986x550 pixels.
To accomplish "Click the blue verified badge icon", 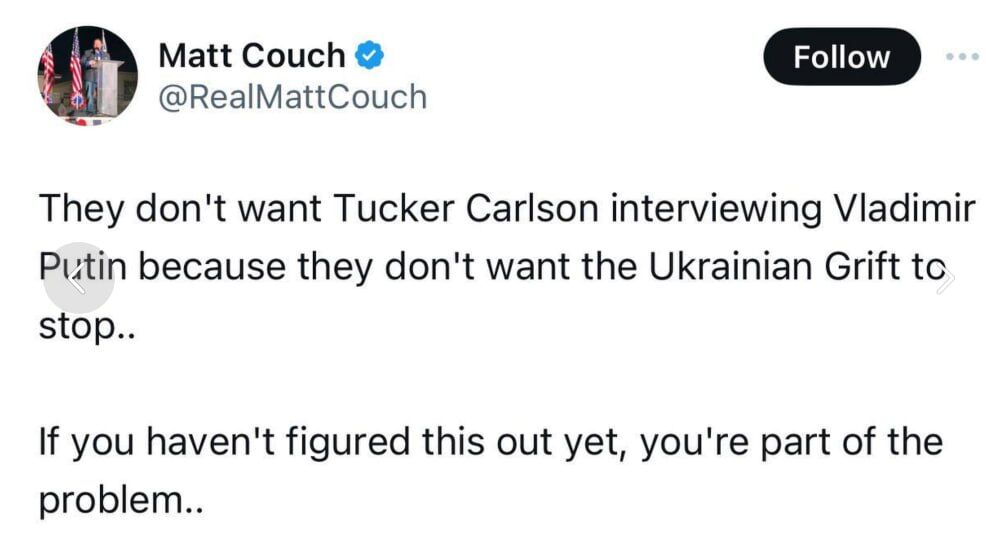I will [369, 55].
